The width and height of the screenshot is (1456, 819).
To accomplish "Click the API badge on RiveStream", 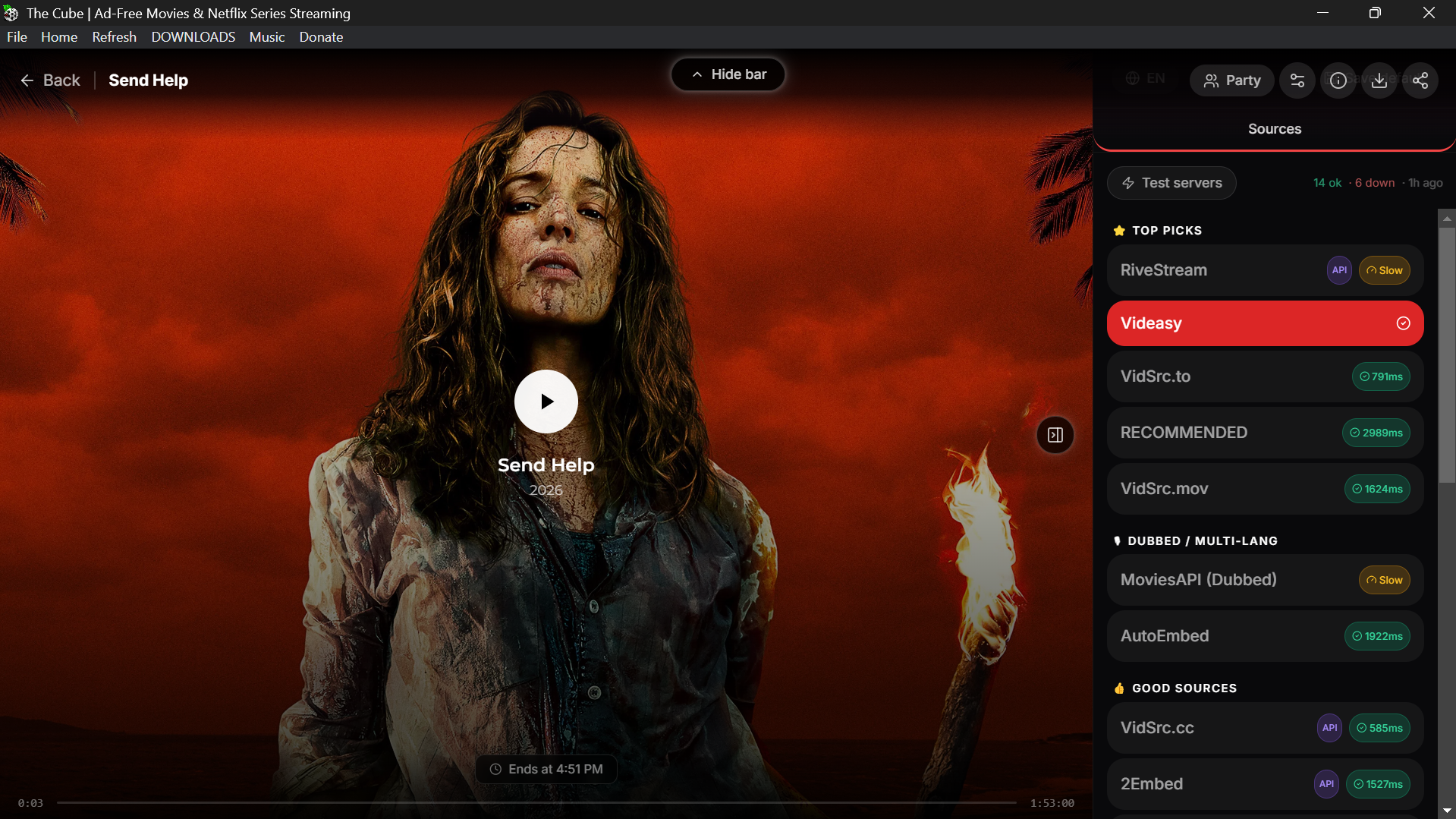I will (x=1339, y=270).
